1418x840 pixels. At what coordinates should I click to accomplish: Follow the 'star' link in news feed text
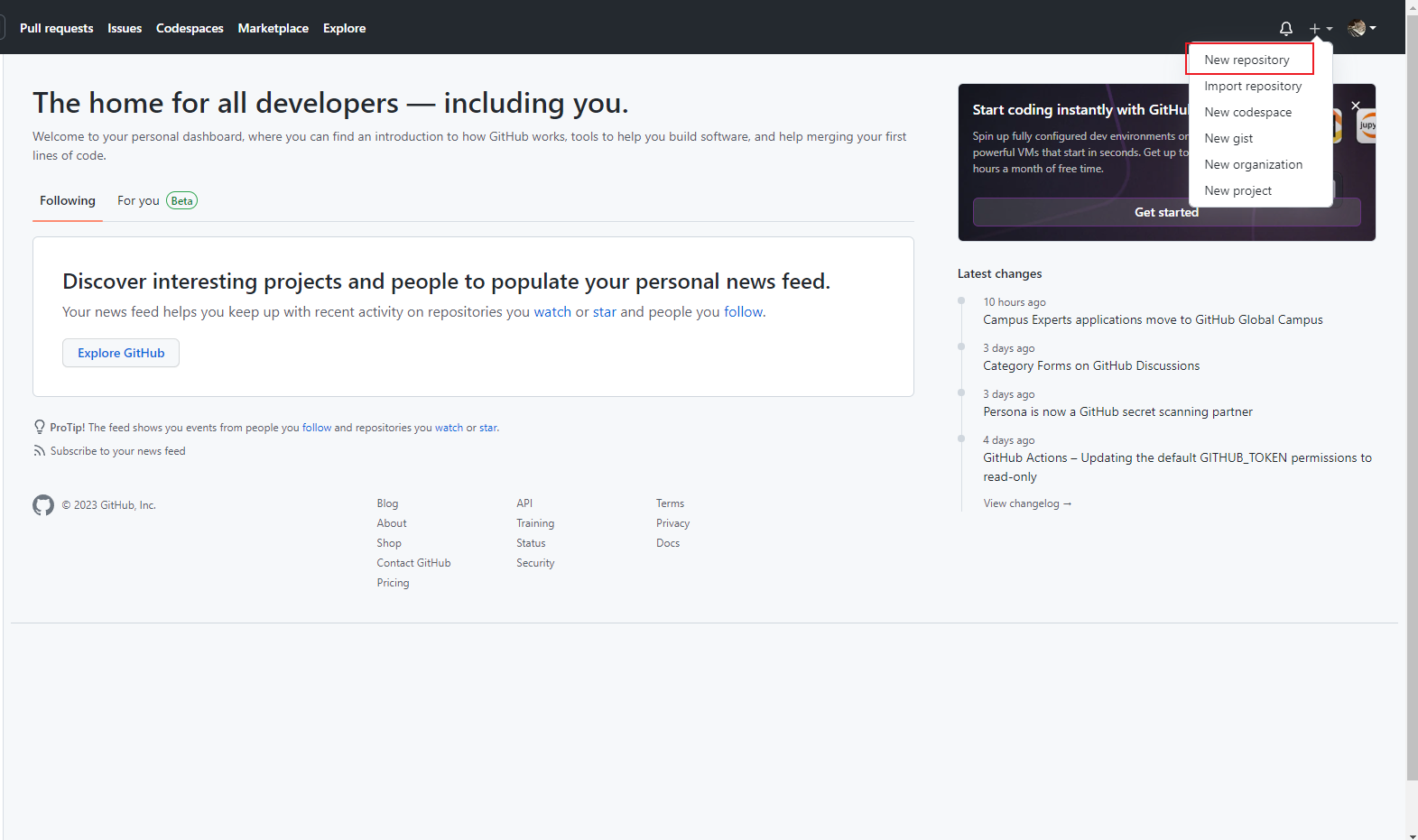coord(605,311)
